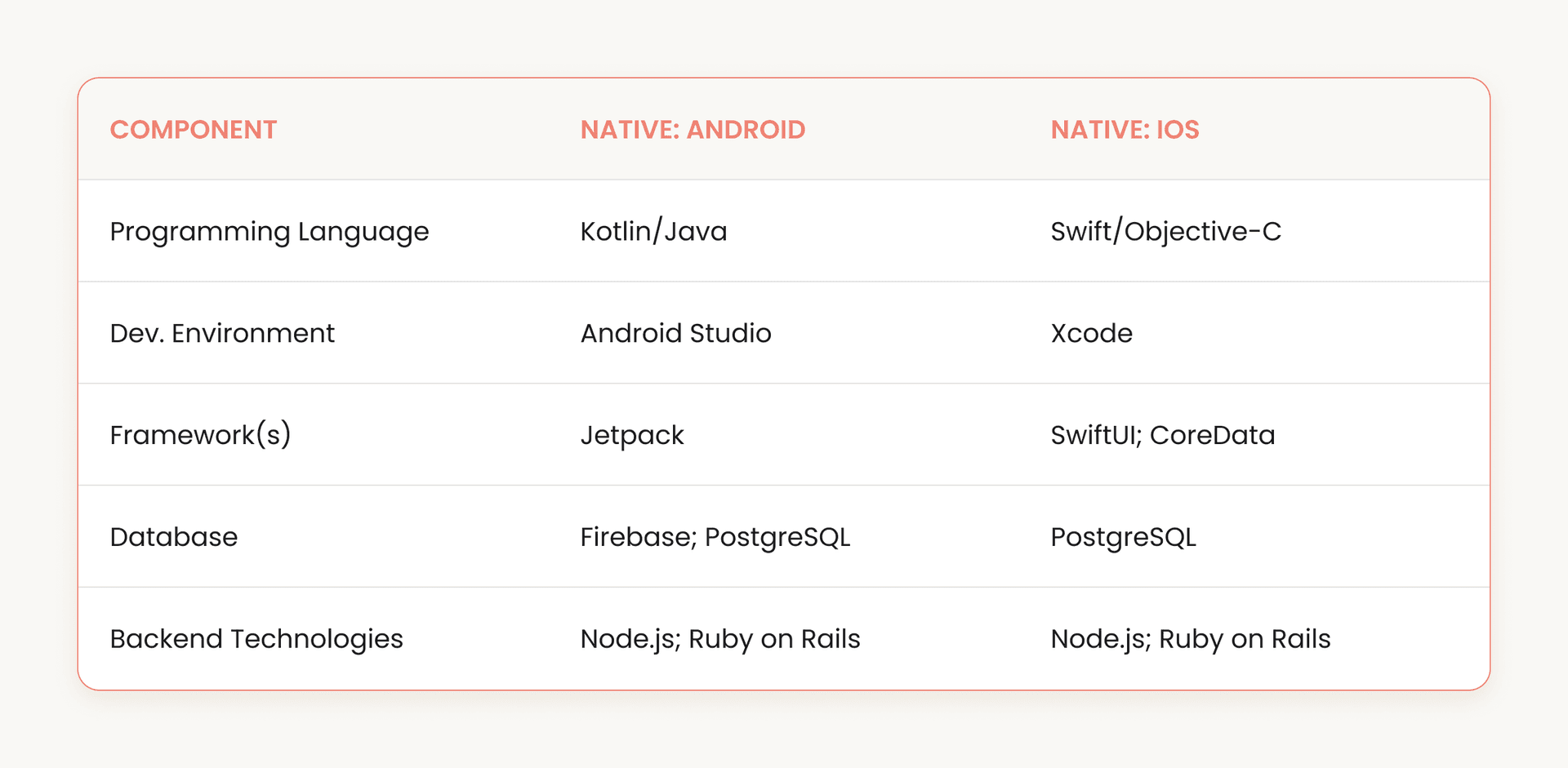This screenshot has height=768, width=1568.
Task: Click Node.js; Ruby on Rails under iOS
Action: (x=1190, y=638)
